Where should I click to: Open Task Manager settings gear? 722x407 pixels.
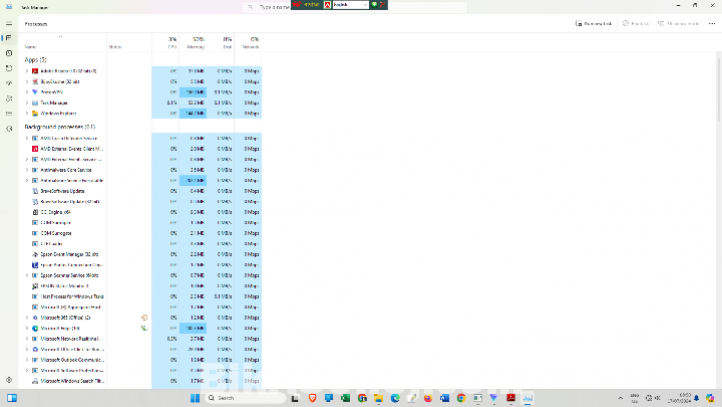(x=9, y=380)
